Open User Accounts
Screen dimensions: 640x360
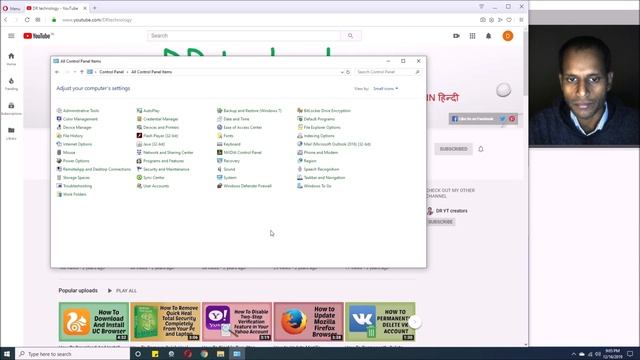(153, 186)
